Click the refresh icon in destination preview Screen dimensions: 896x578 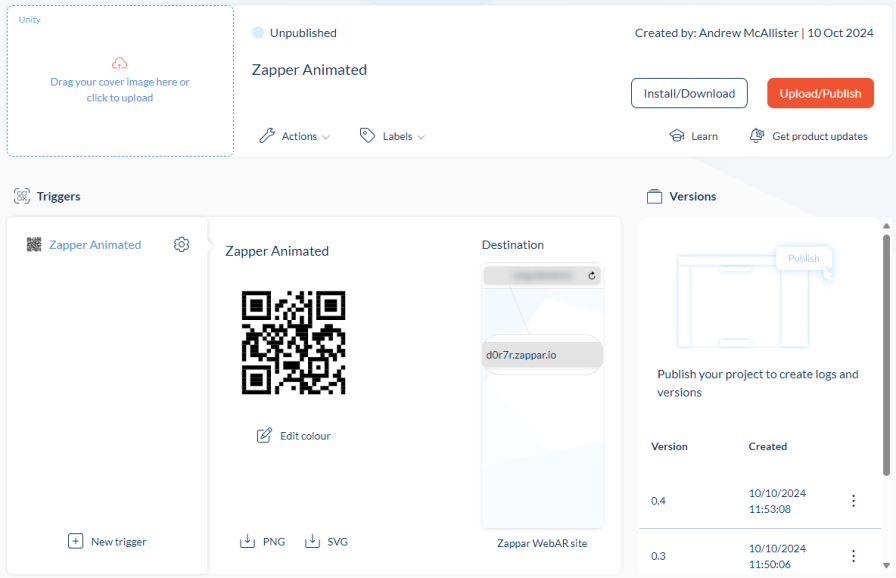pos(592,275)
